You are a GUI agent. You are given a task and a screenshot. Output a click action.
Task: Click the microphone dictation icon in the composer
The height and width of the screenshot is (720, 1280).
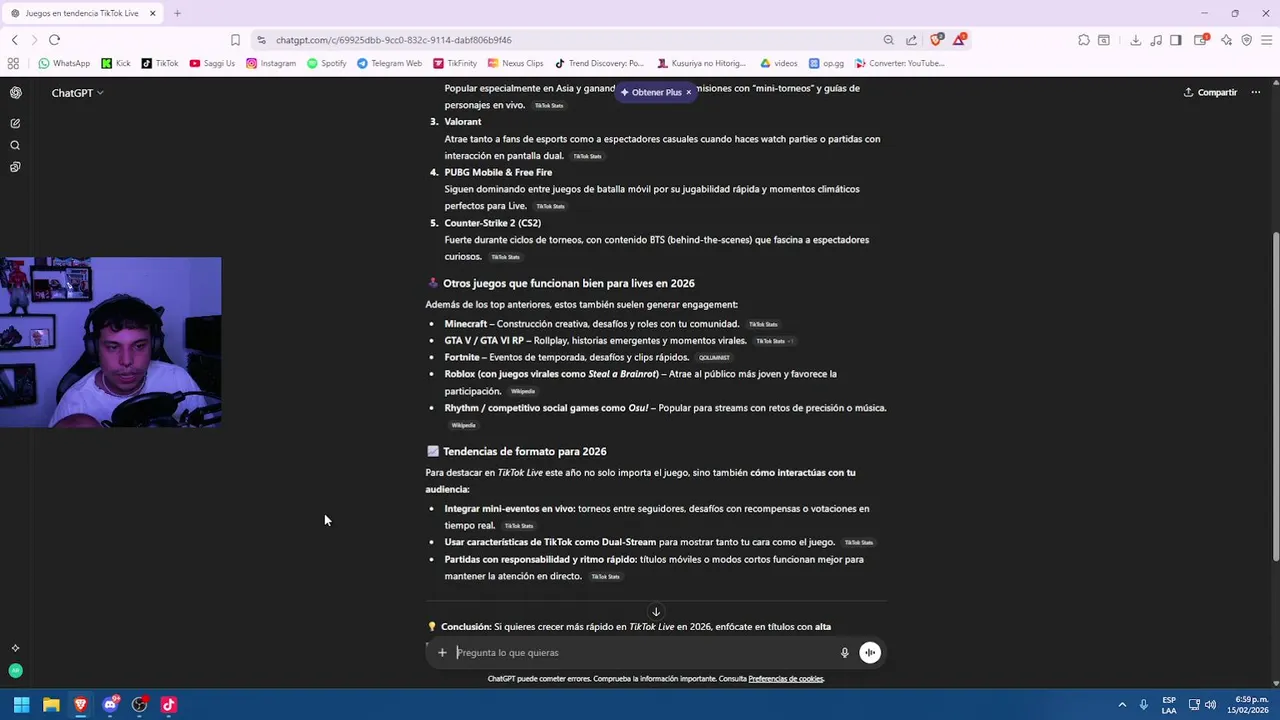[x=844, y=653]
